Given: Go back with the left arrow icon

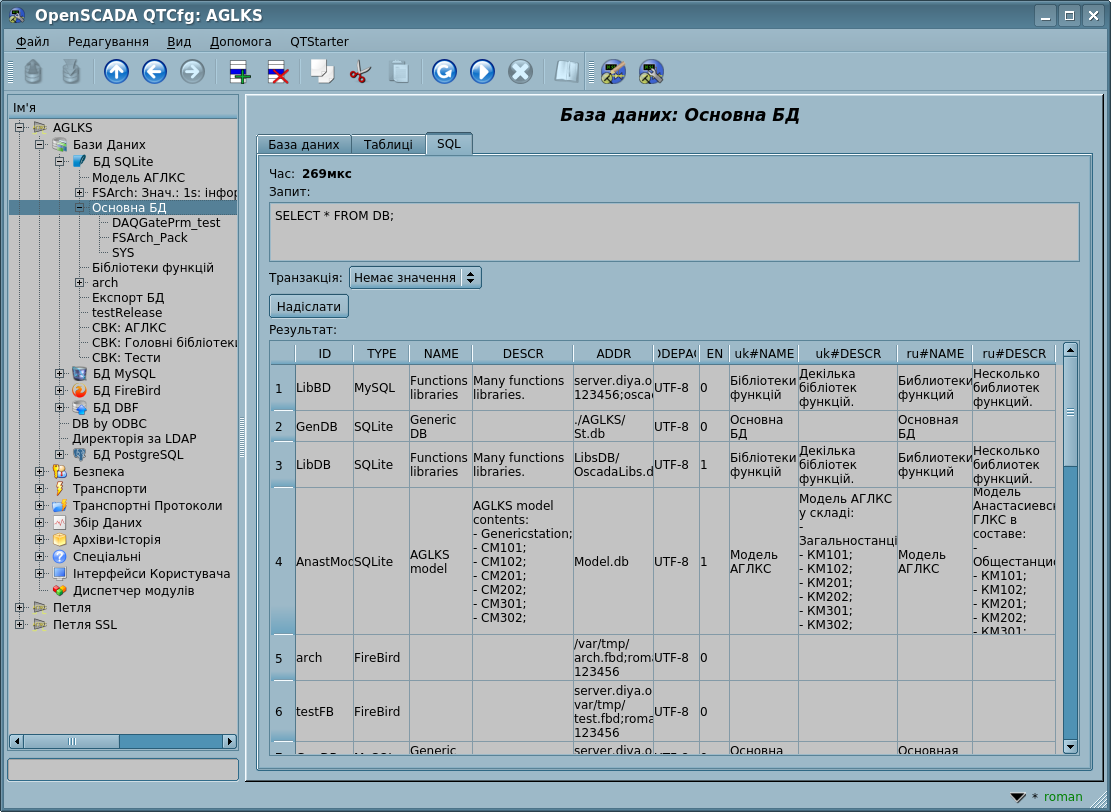Looking at the screenshot, I should [154, 71].
